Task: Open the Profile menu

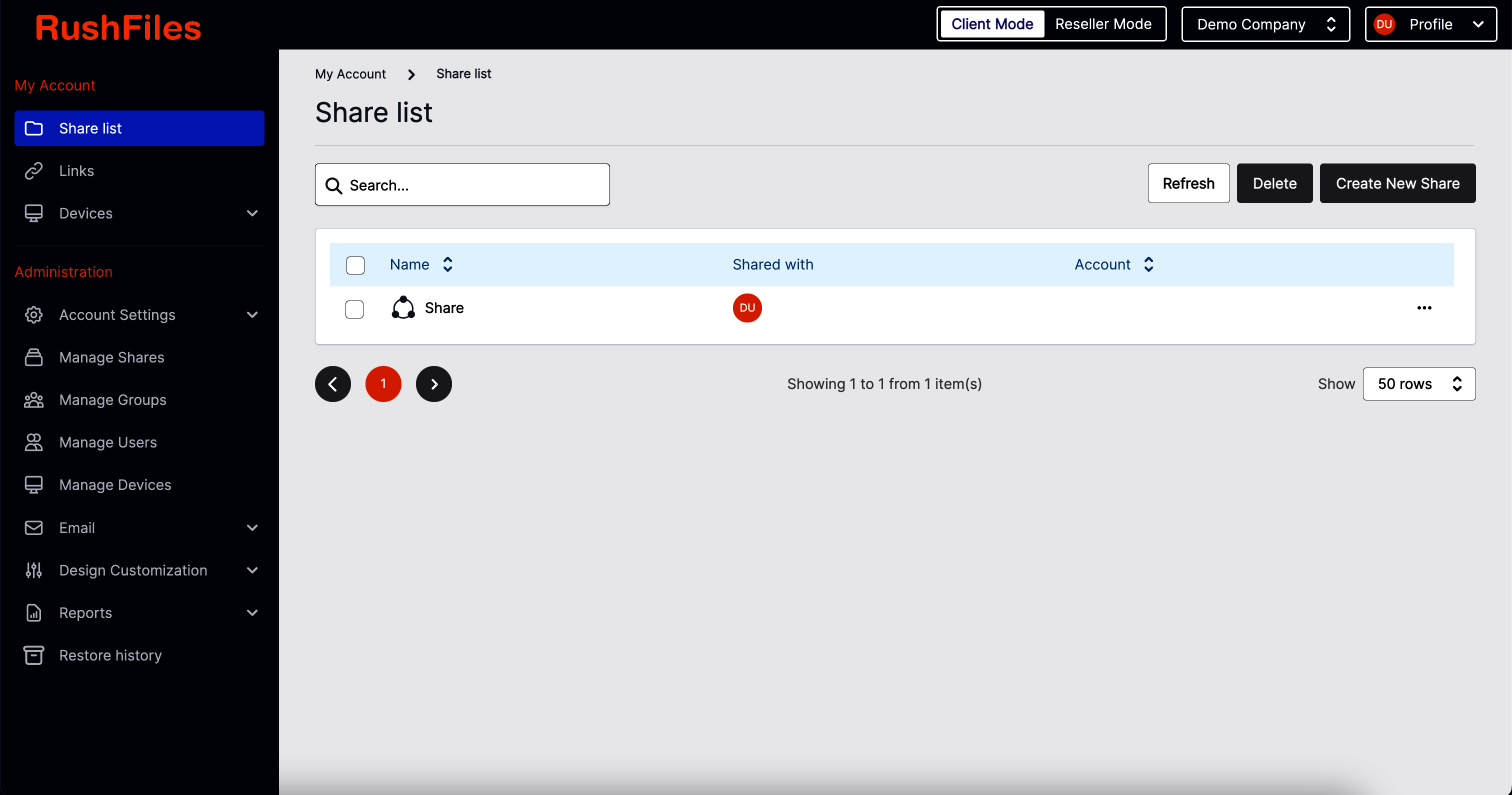Action: 1430,24
